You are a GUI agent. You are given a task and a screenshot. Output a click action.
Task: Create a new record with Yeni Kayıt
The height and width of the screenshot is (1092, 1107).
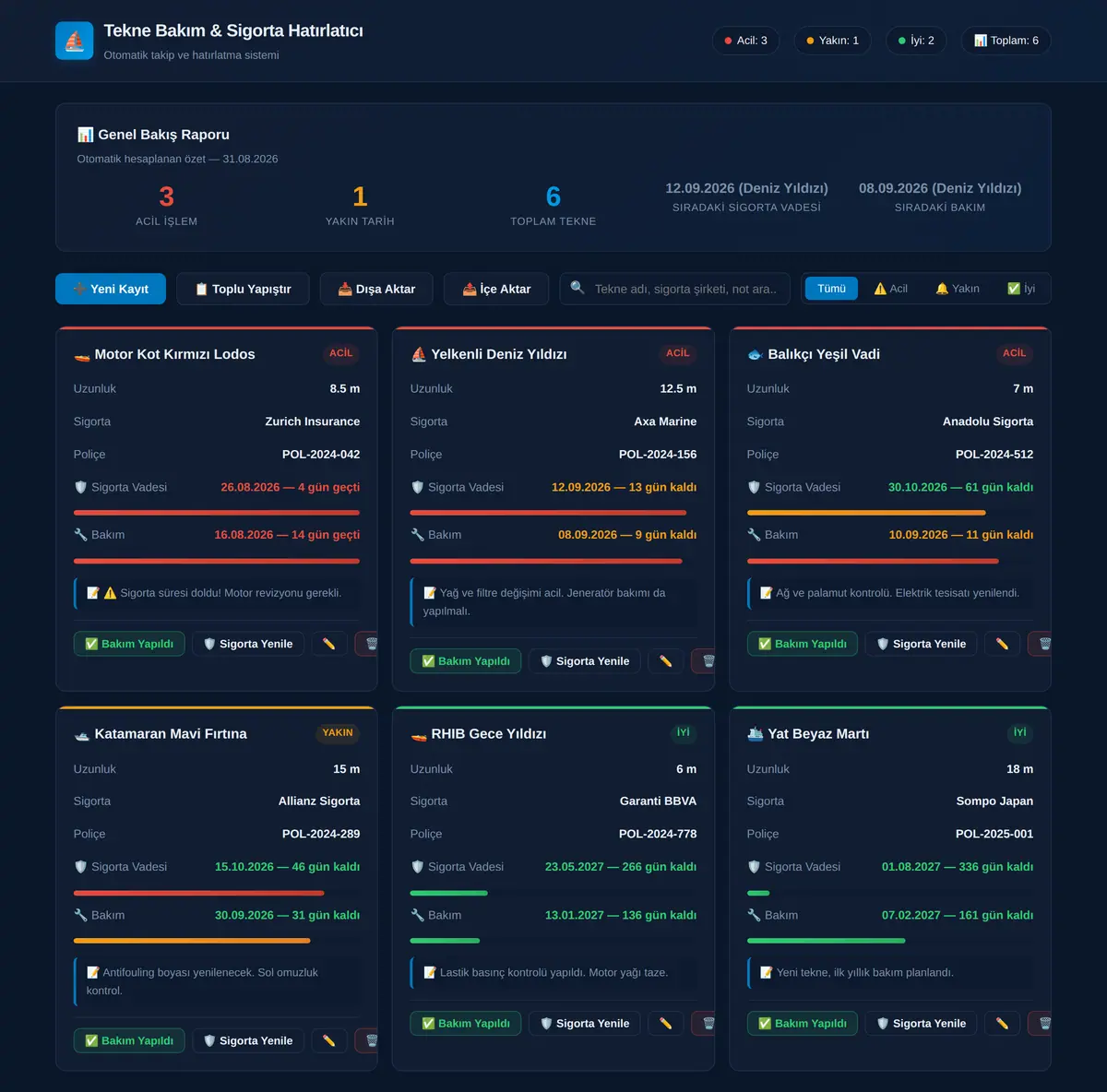point(111,289)
